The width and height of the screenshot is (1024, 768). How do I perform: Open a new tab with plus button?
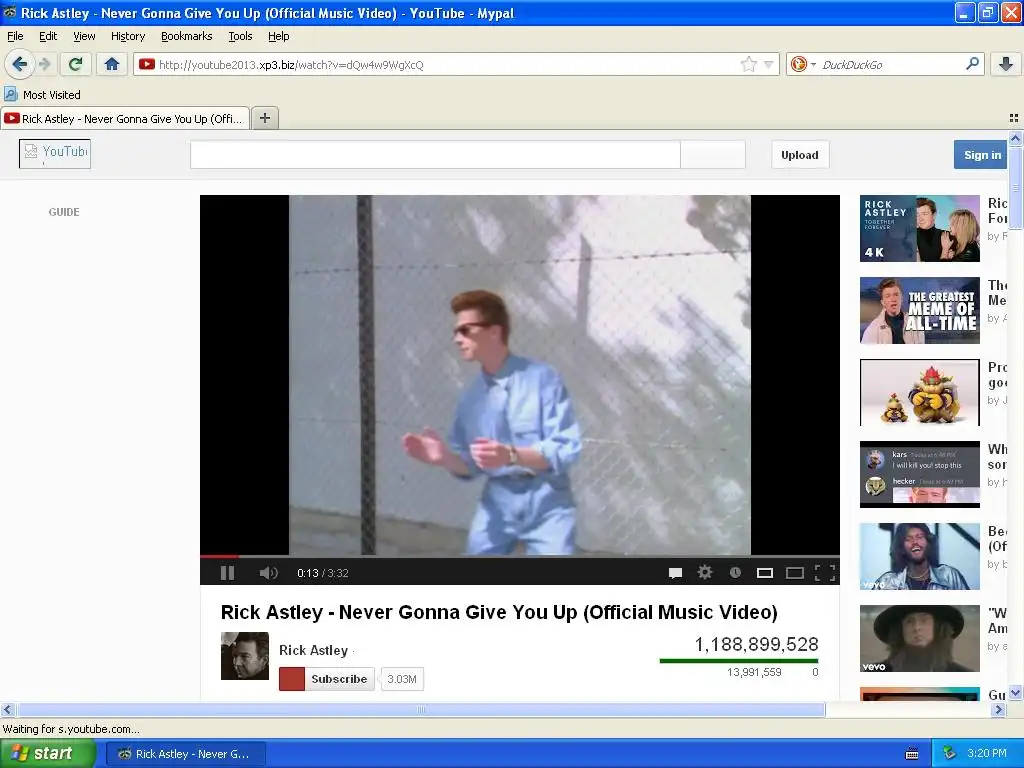click(264, 118)
